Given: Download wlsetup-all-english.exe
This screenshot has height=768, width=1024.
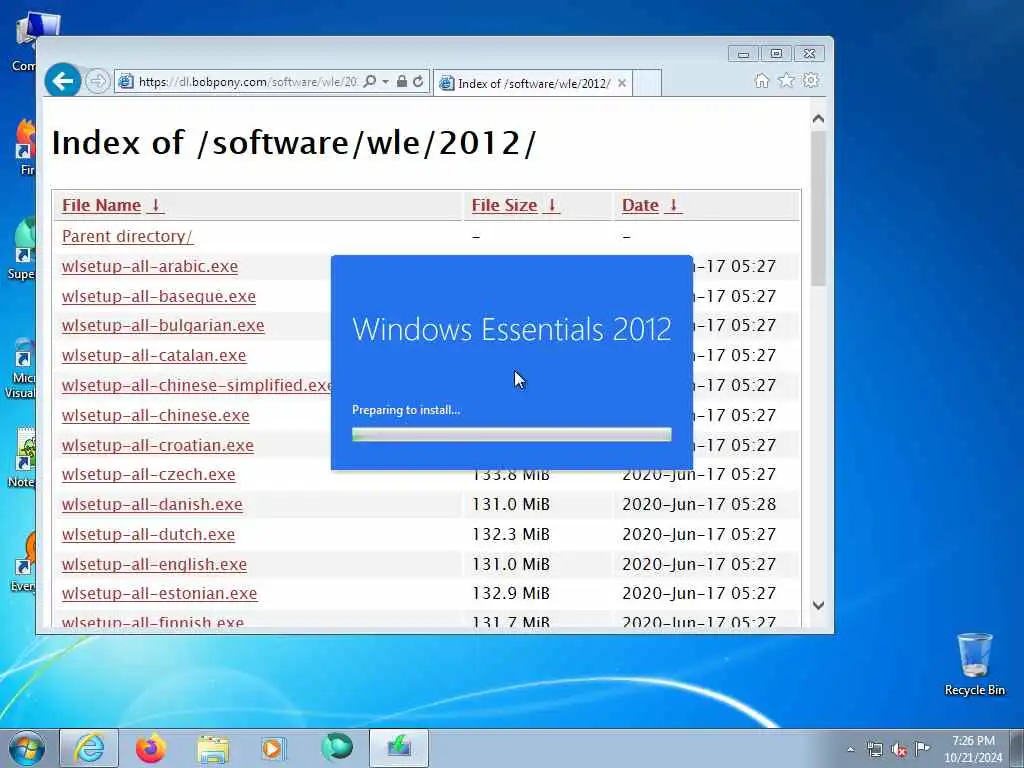Looking at the screenshot, I should tap(155, 564).
